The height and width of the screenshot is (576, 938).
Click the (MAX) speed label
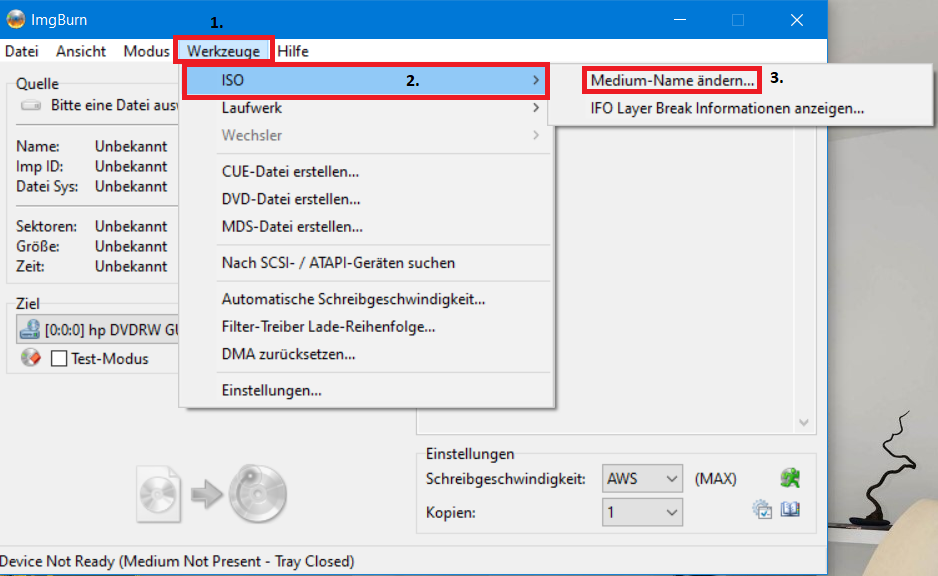(x=715, y=479)
